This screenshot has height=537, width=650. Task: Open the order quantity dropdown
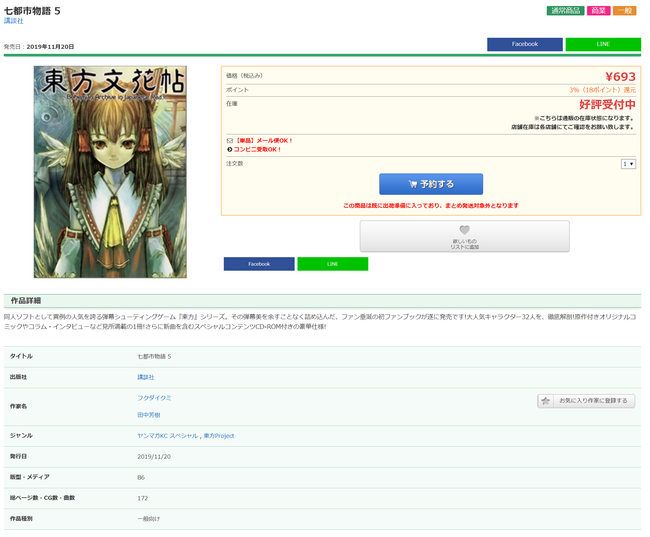pyautogui.click(x=628, y=164)
